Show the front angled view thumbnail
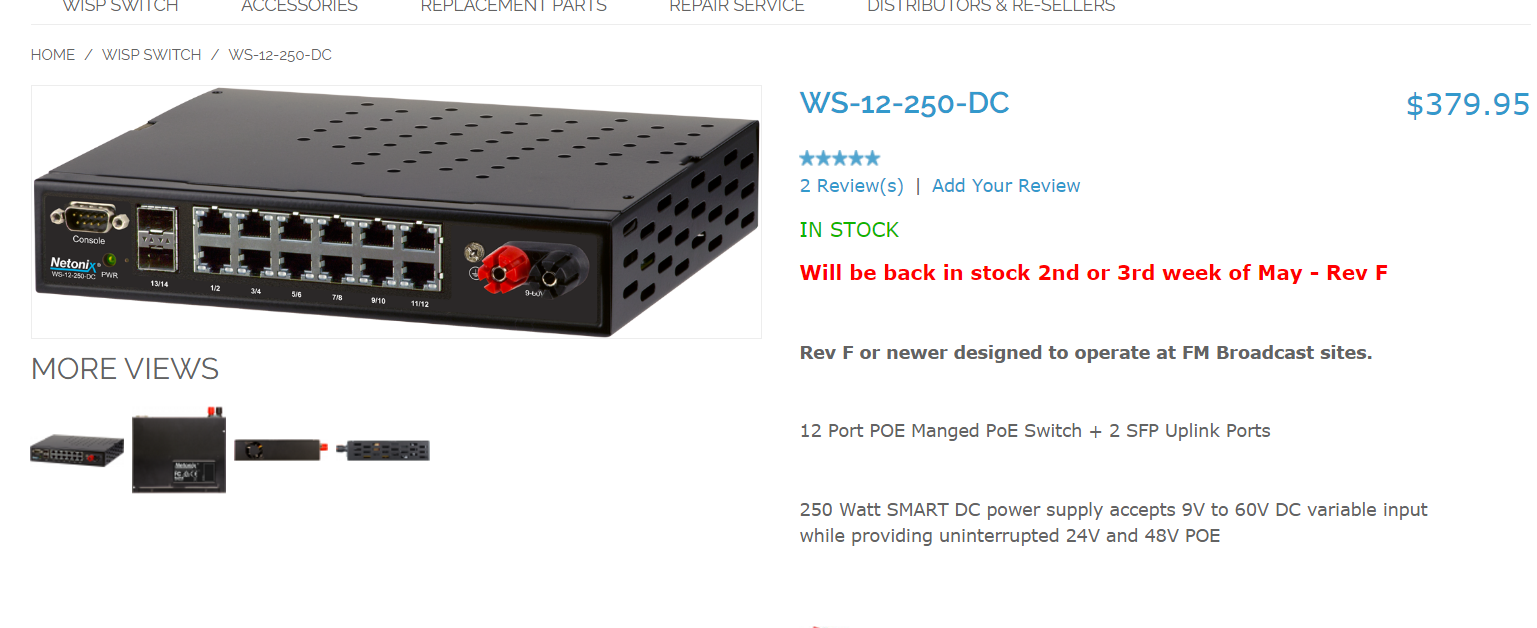Image resolution: width=1537 pixels, height=628 pixels. coord(77,450)
